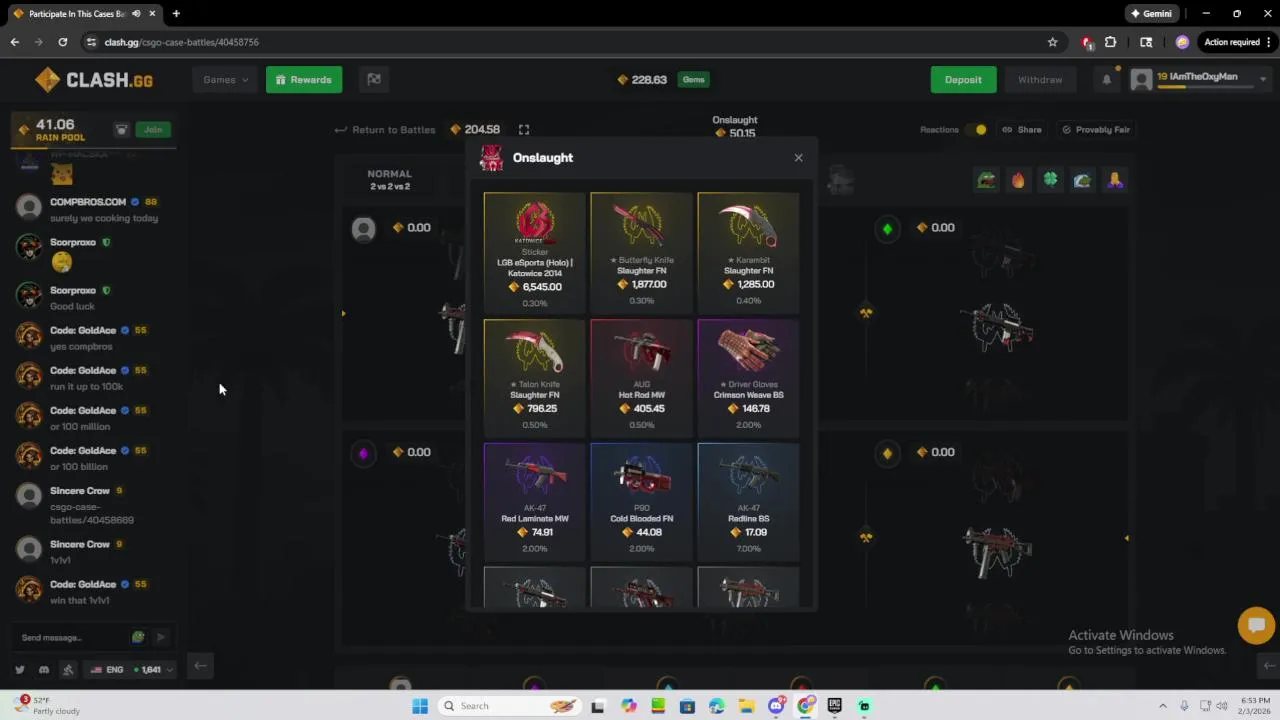Open a new browser tab
Image resolution: width=1280 pixels, height=720 pixels.
176,14
